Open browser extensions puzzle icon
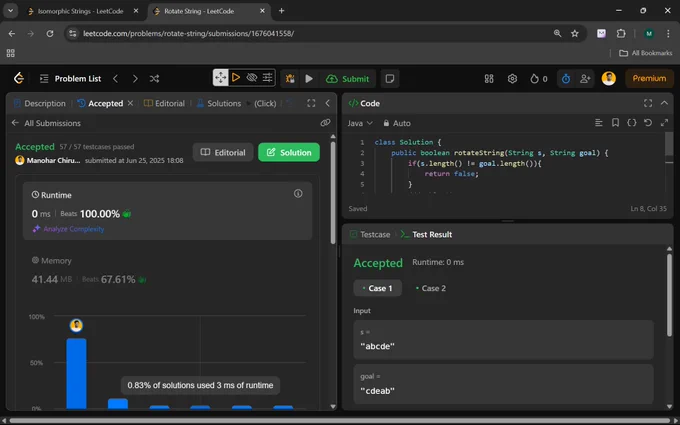 (x=621, y=33)
